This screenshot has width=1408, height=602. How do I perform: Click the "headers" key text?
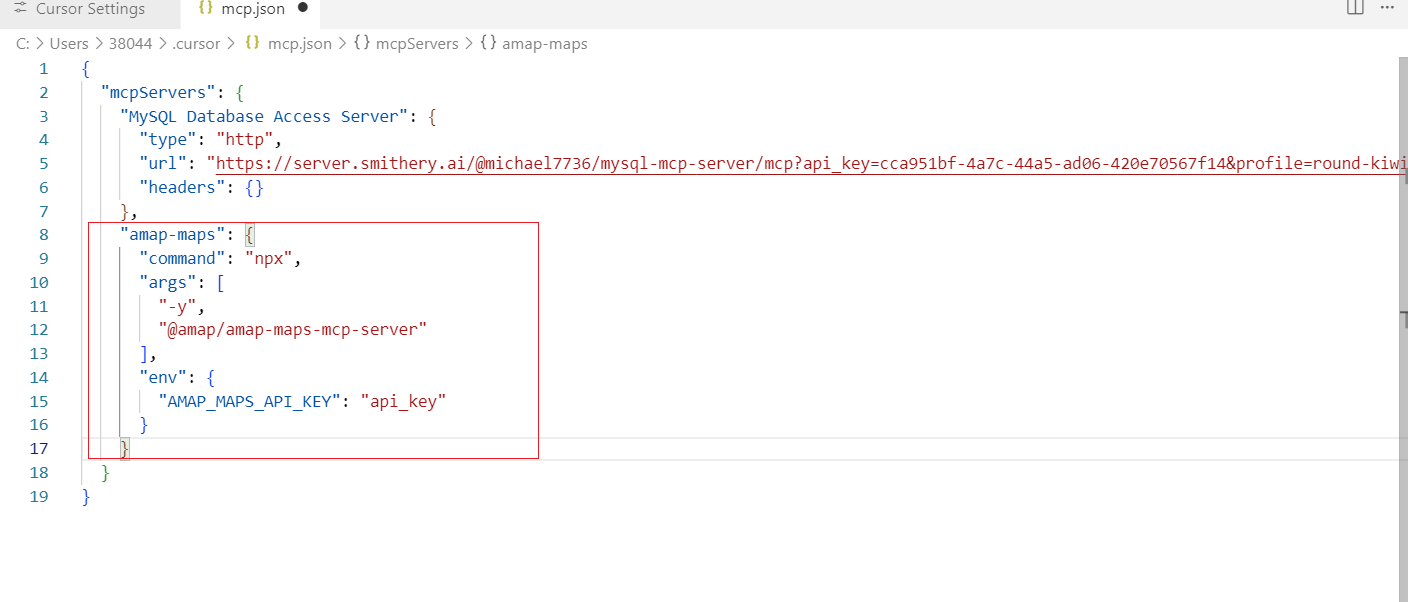pyautogui.click(x=182, y=188)
